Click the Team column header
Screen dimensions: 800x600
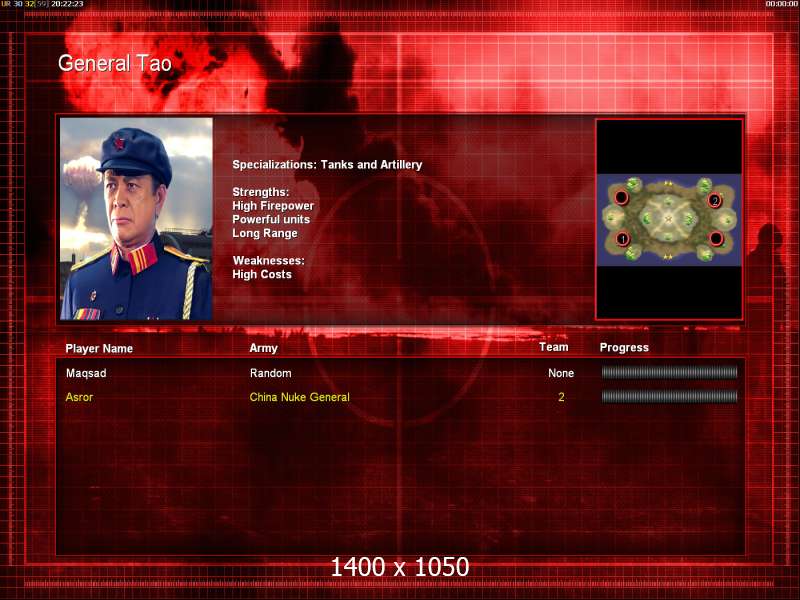click(554, 347)
